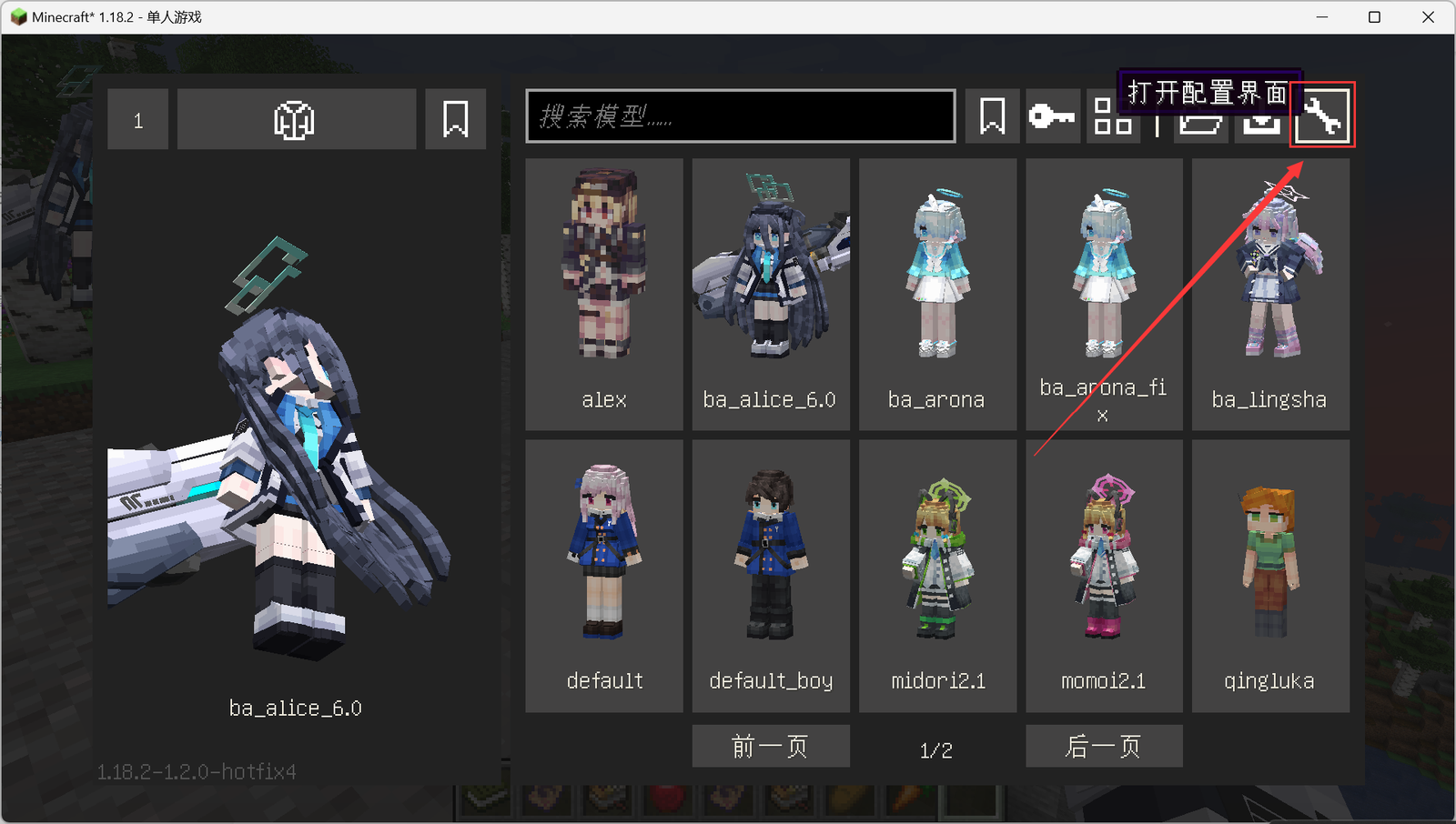Click the number 1 button
Image resolution: width=1456 pixels, height=824 pixels.
tap(138, 119)
